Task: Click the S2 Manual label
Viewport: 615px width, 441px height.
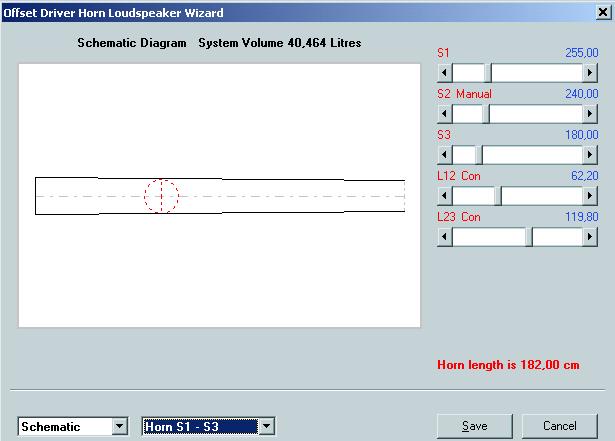Action: 464,94
